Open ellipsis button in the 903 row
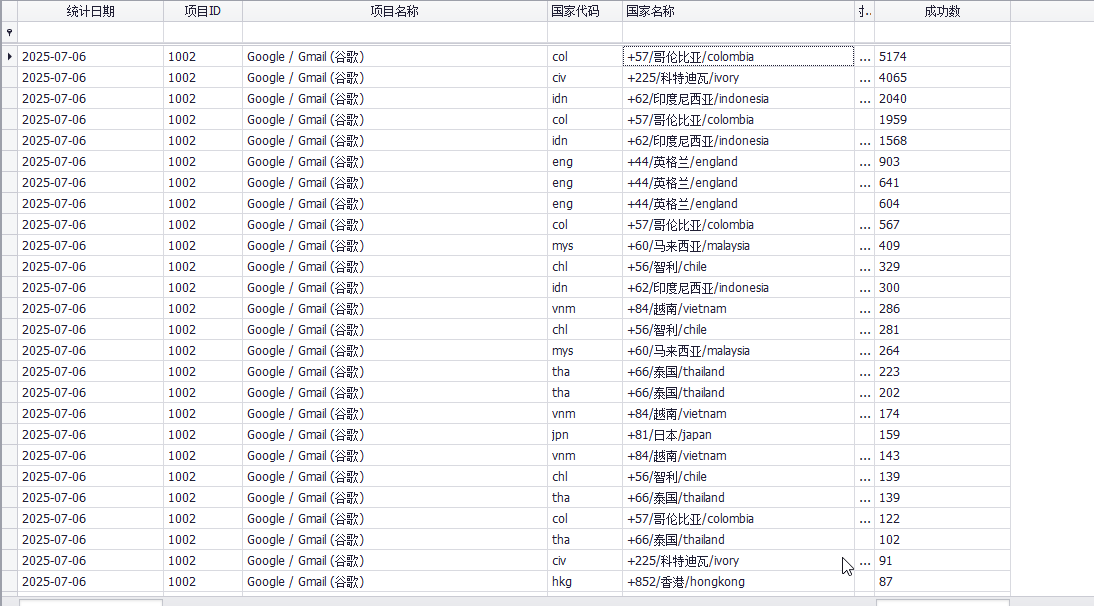 coord(864,162)
